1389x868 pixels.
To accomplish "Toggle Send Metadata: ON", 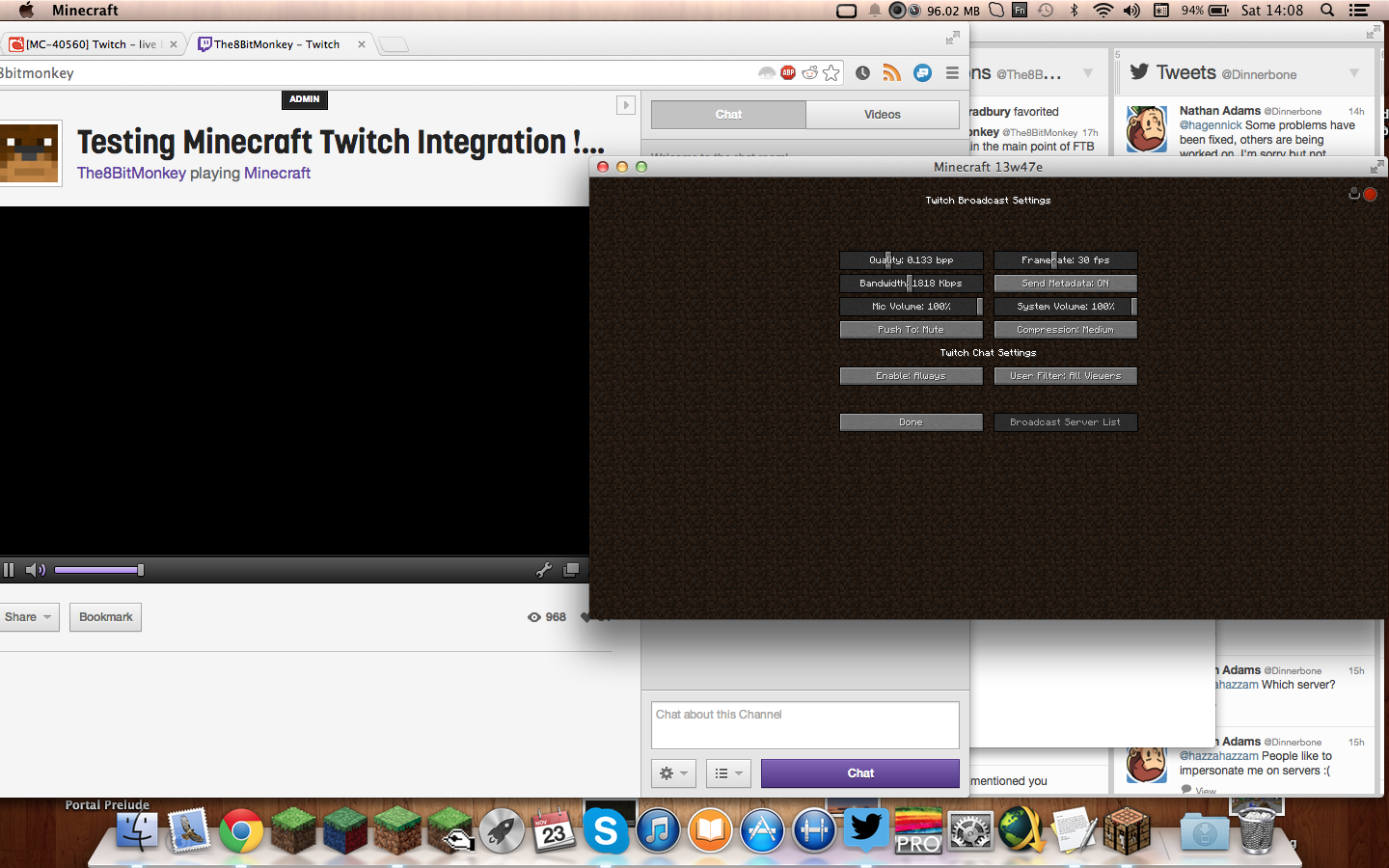I will tap(1066, 284).
